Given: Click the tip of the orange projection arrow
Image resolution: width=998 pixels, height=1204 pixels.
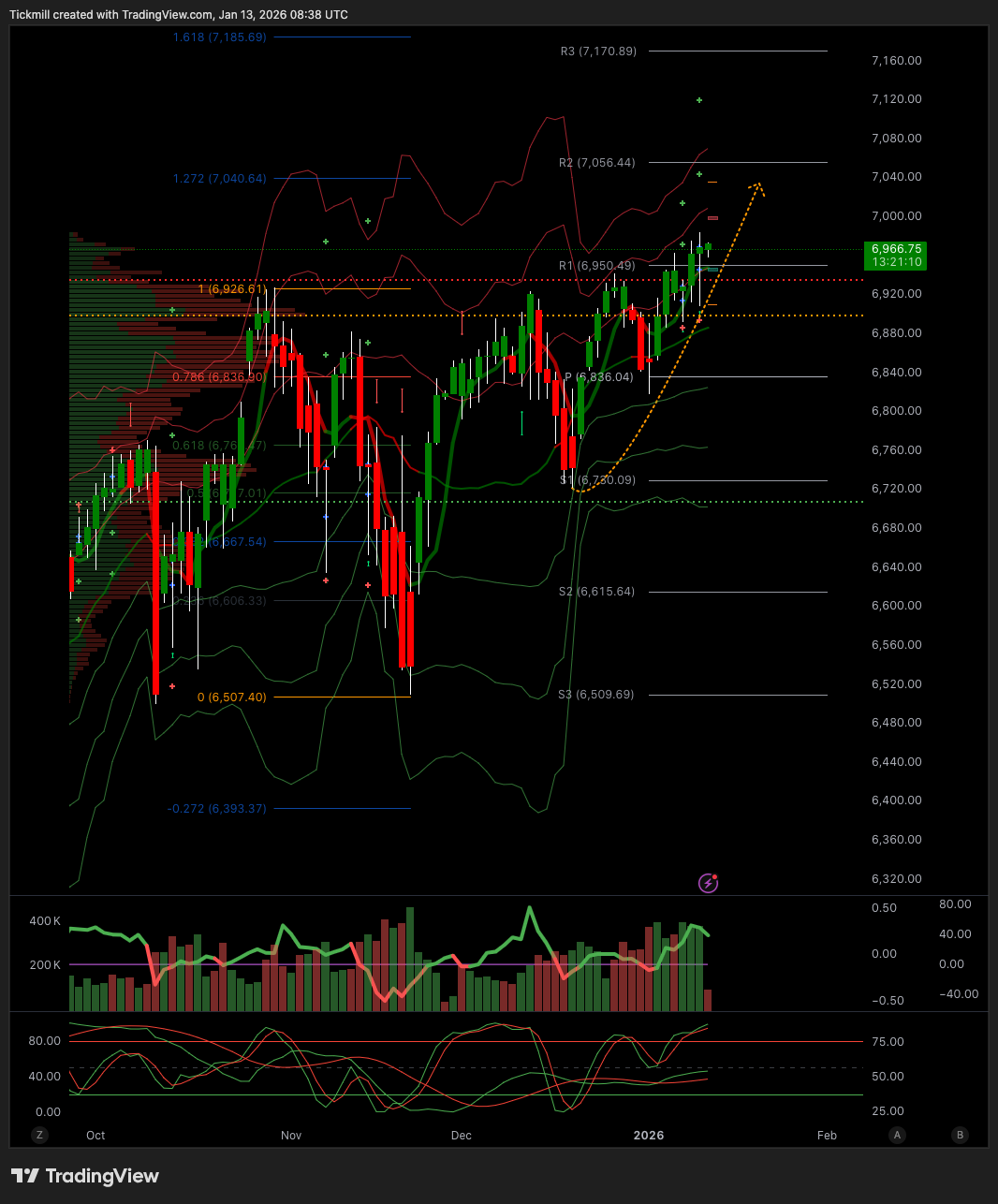Looking at the screenshot, I should coord(758,184).
